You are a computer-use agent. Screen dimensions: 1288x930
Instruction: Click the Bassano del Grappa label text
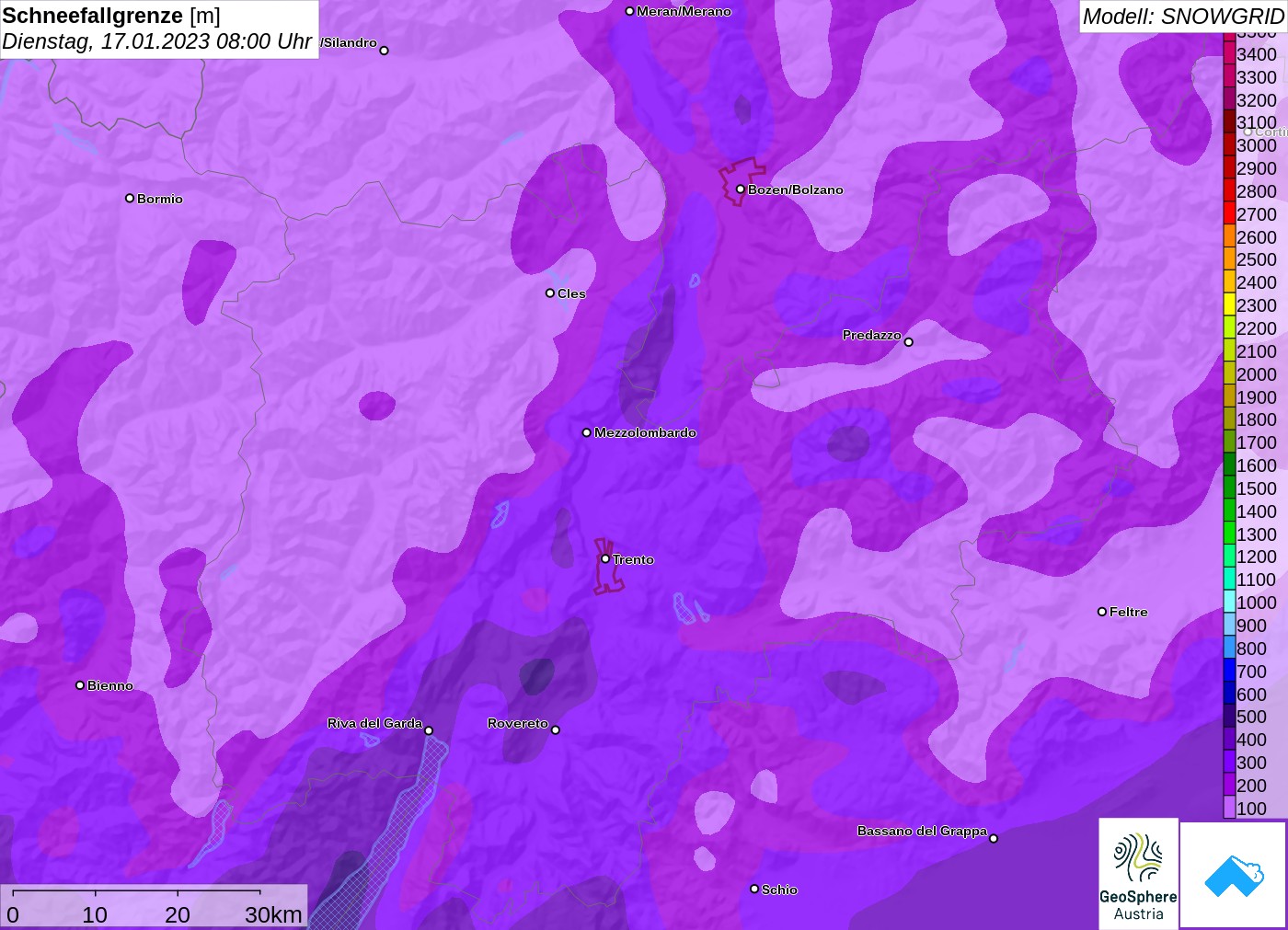click(x=922, y=831)
